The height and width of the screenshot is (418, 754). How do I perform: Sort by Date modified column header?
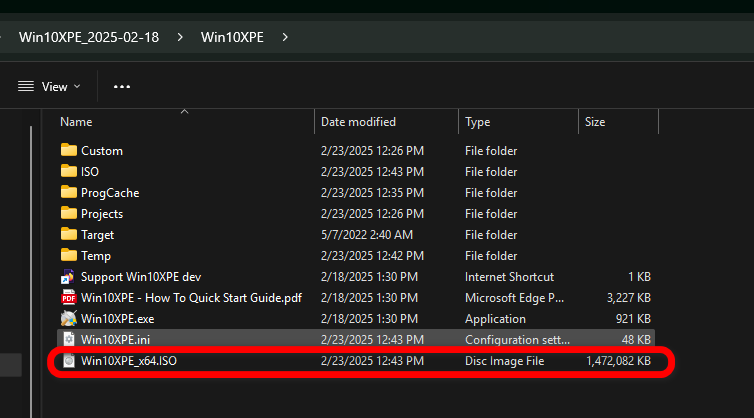pos(358,122)
